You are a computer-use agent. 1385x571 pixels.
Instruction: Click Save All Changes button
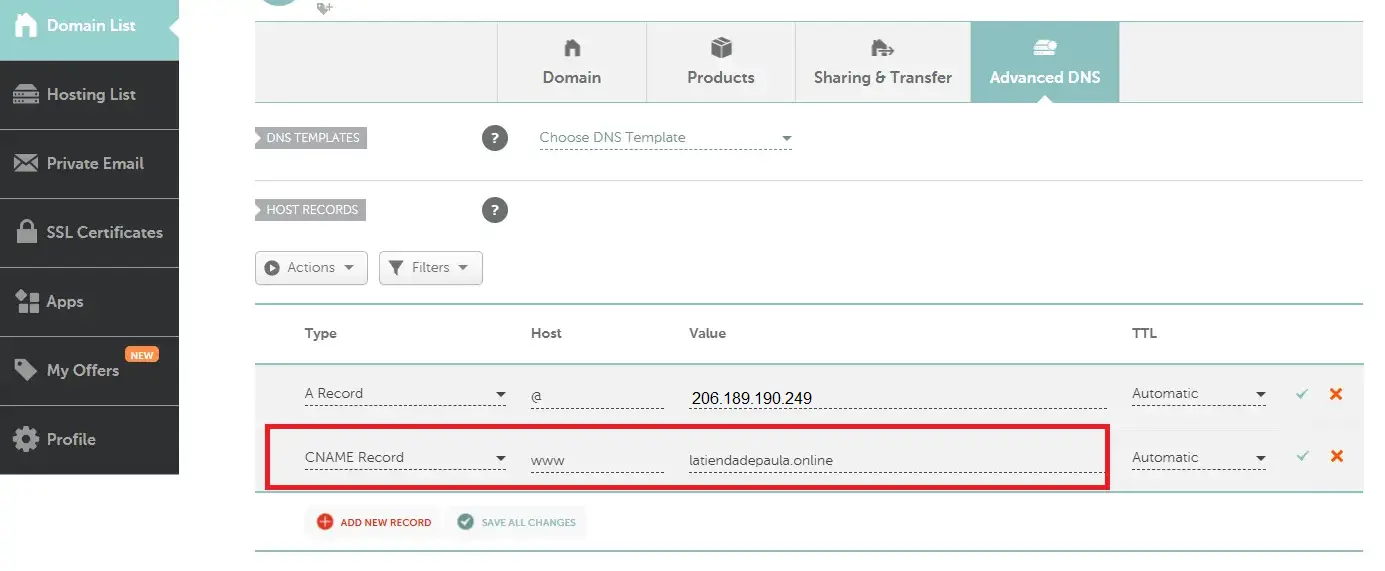(517, 522)
